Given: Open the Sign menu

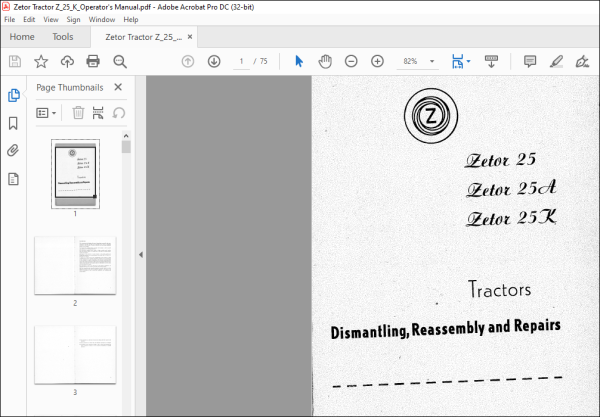Looking at the screenshot, I should click(x=73, y=20).
